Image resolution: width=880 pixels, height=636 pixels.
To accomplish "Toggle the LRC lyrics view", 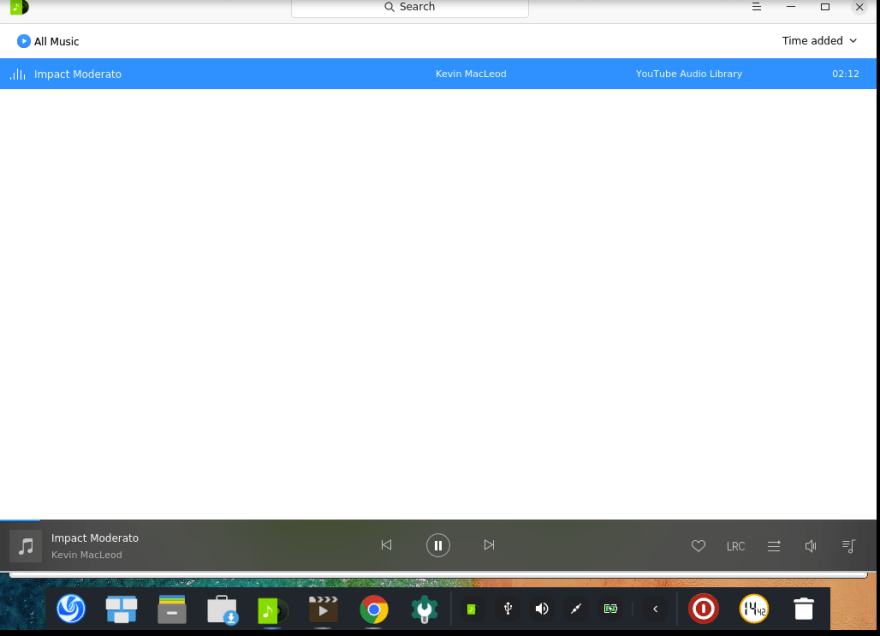I will [735, 546].
